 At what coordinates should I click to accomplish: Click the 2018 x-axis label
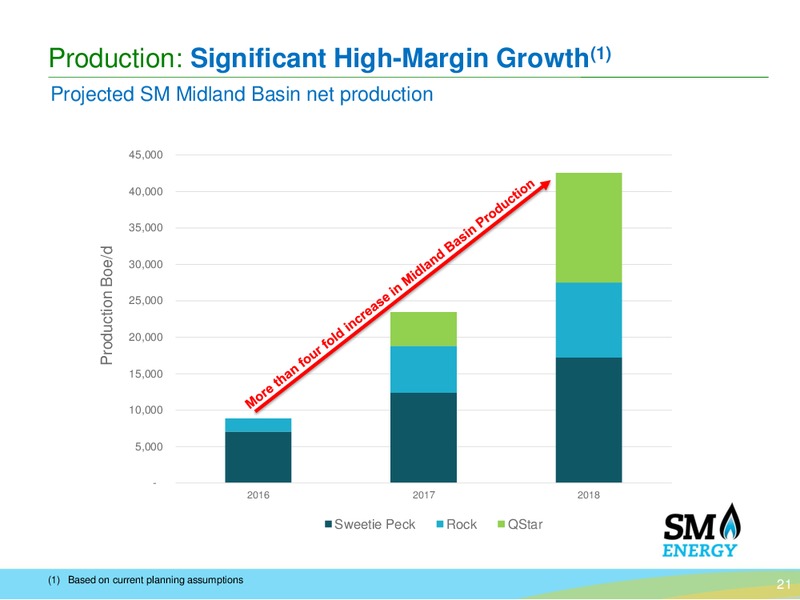[589, 495]
